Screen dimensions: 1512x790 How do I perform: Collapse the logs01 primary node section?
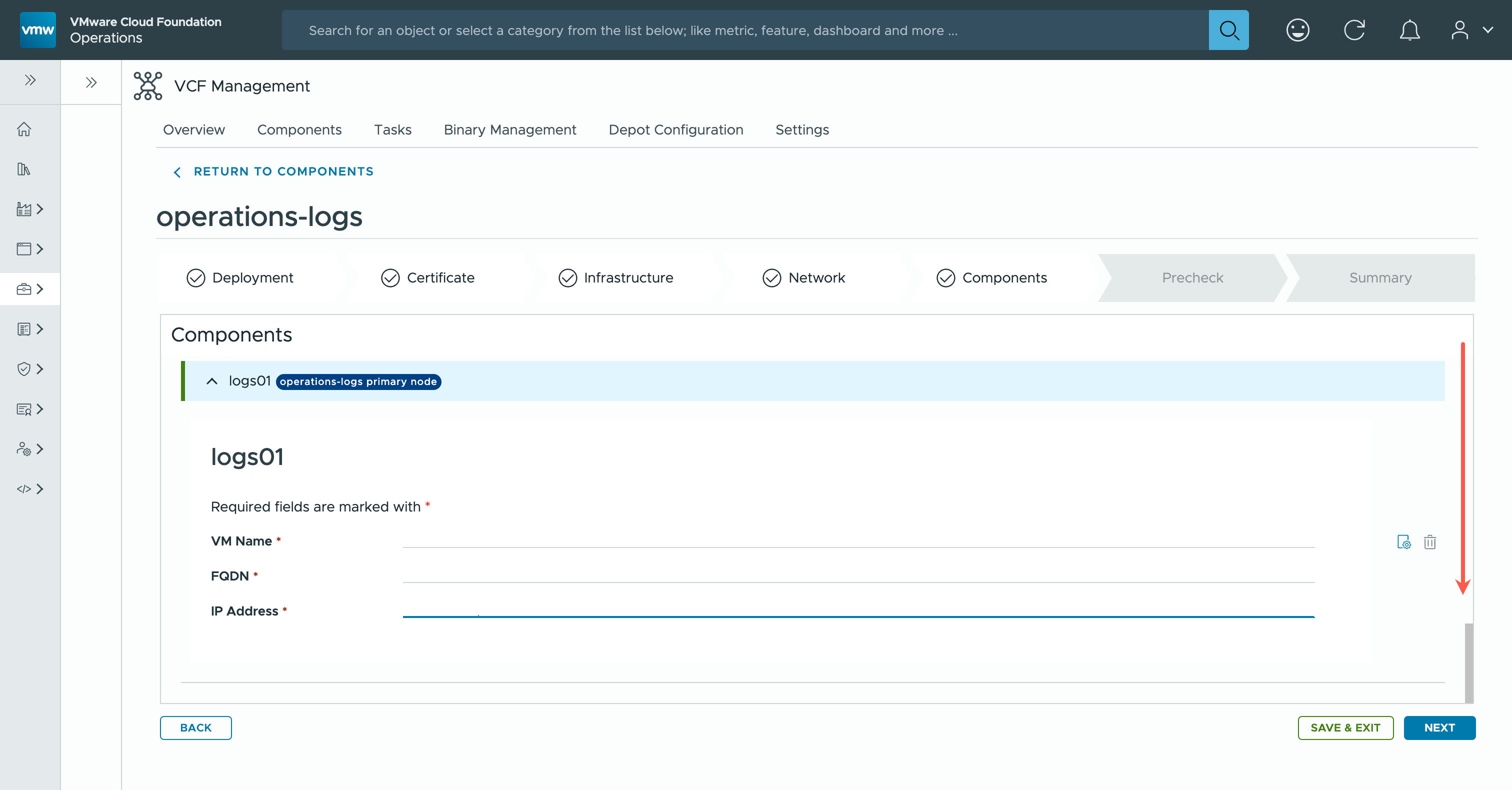coord(212,381)
